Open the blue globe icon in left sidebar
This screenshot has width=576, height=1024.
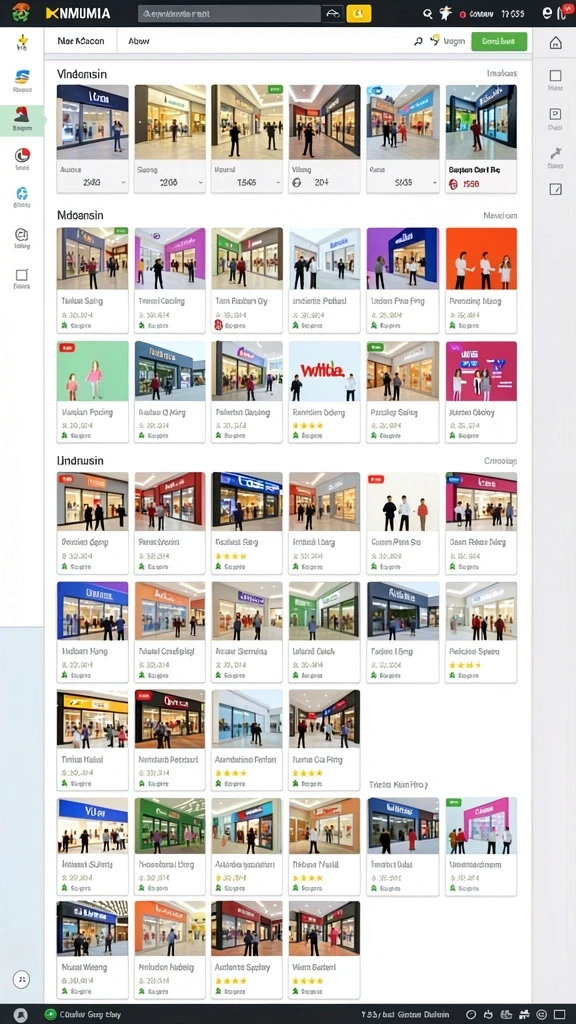point(22,193)
